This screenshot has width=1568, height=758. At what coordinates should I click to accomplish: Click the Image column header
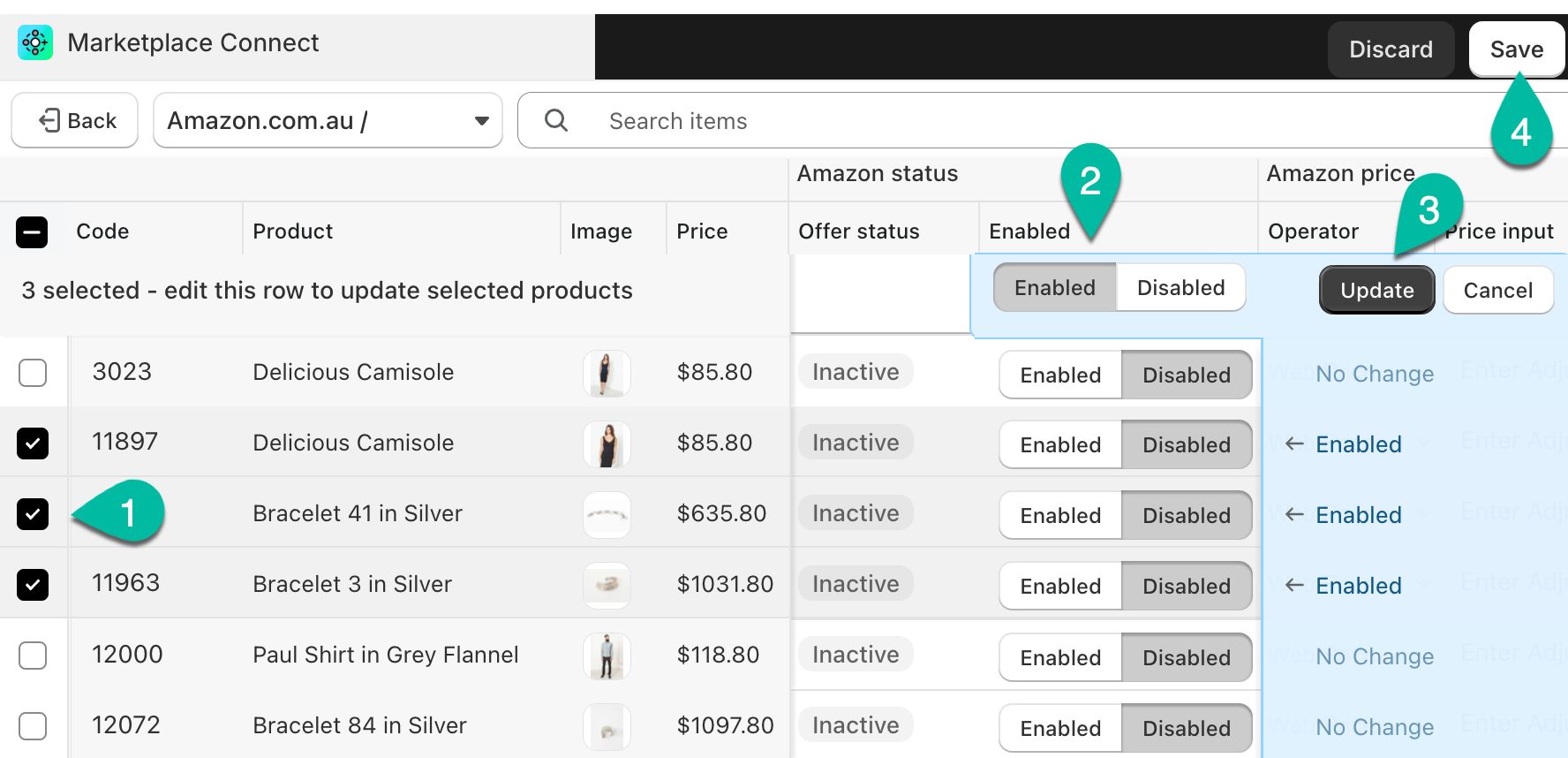pos(601,231)
